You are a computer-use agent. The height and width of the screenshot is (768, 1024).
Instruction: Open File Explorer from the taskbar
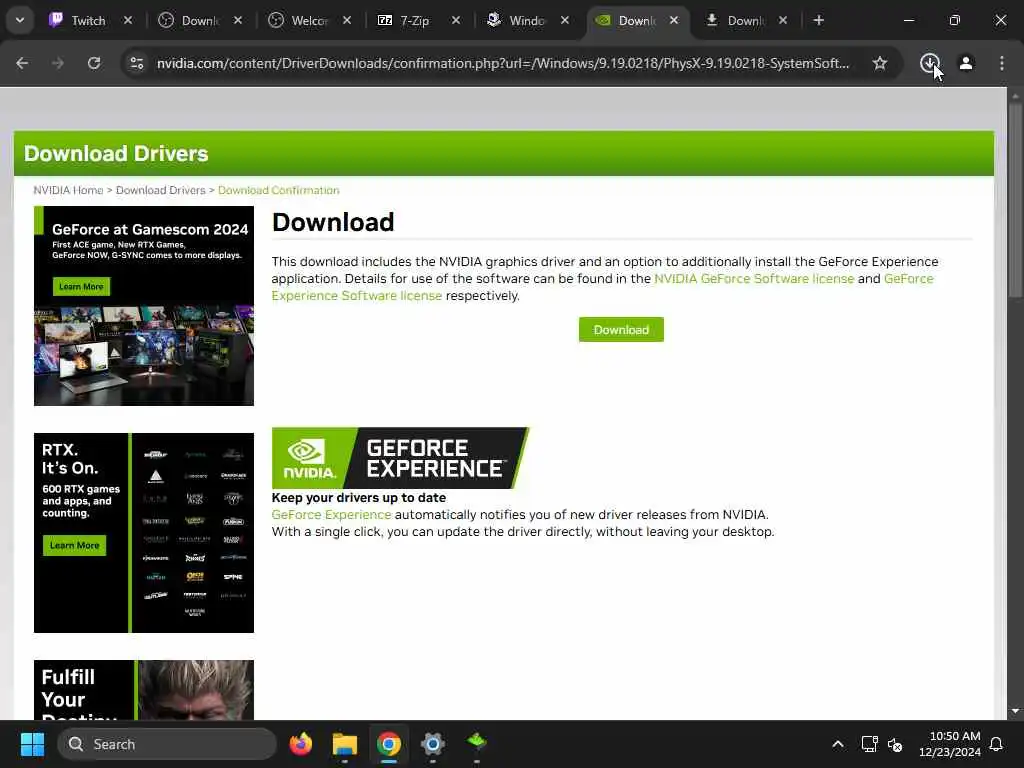click(345, 744)
